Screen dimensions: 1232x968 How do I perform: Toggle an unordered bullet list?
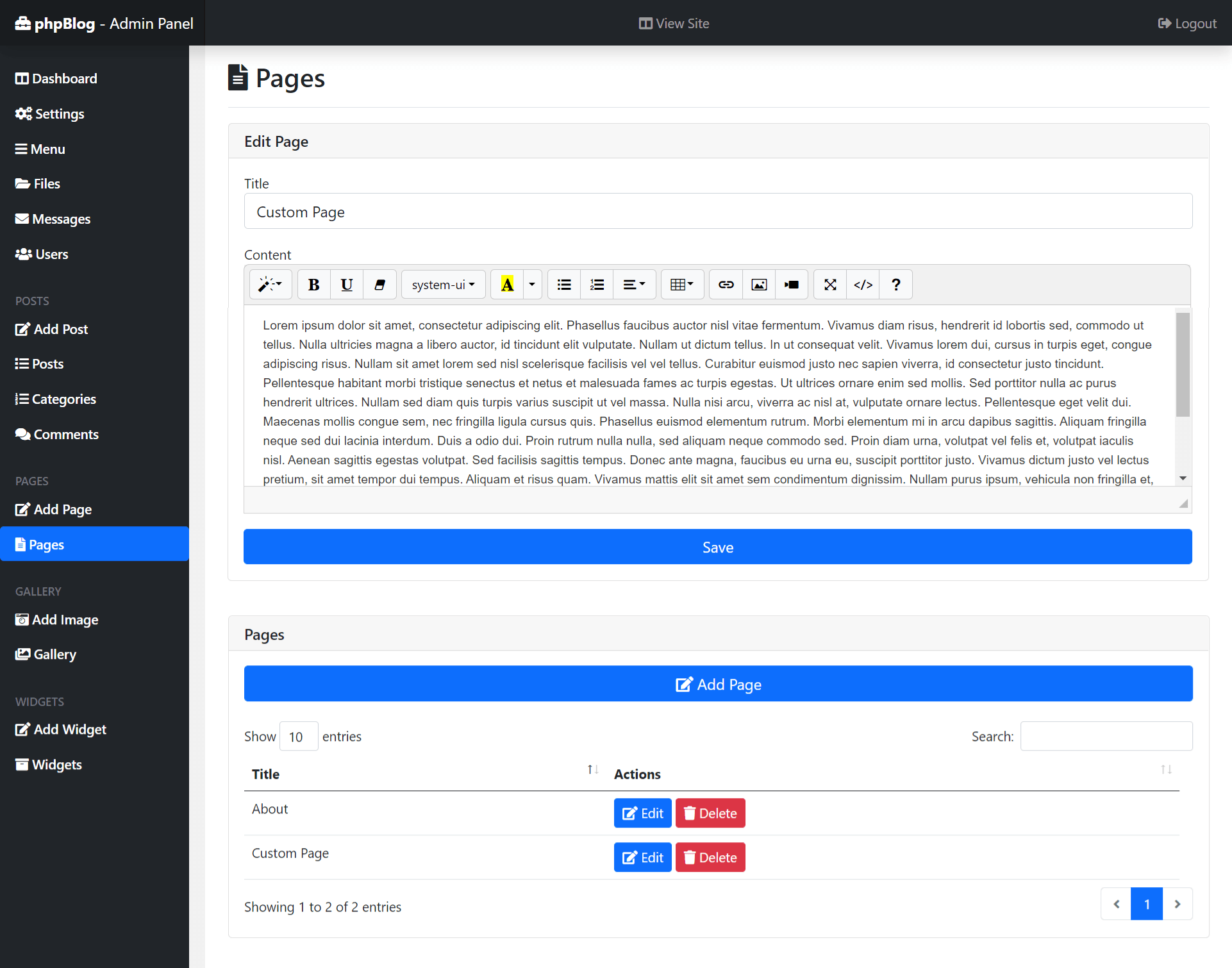[563, 284]
